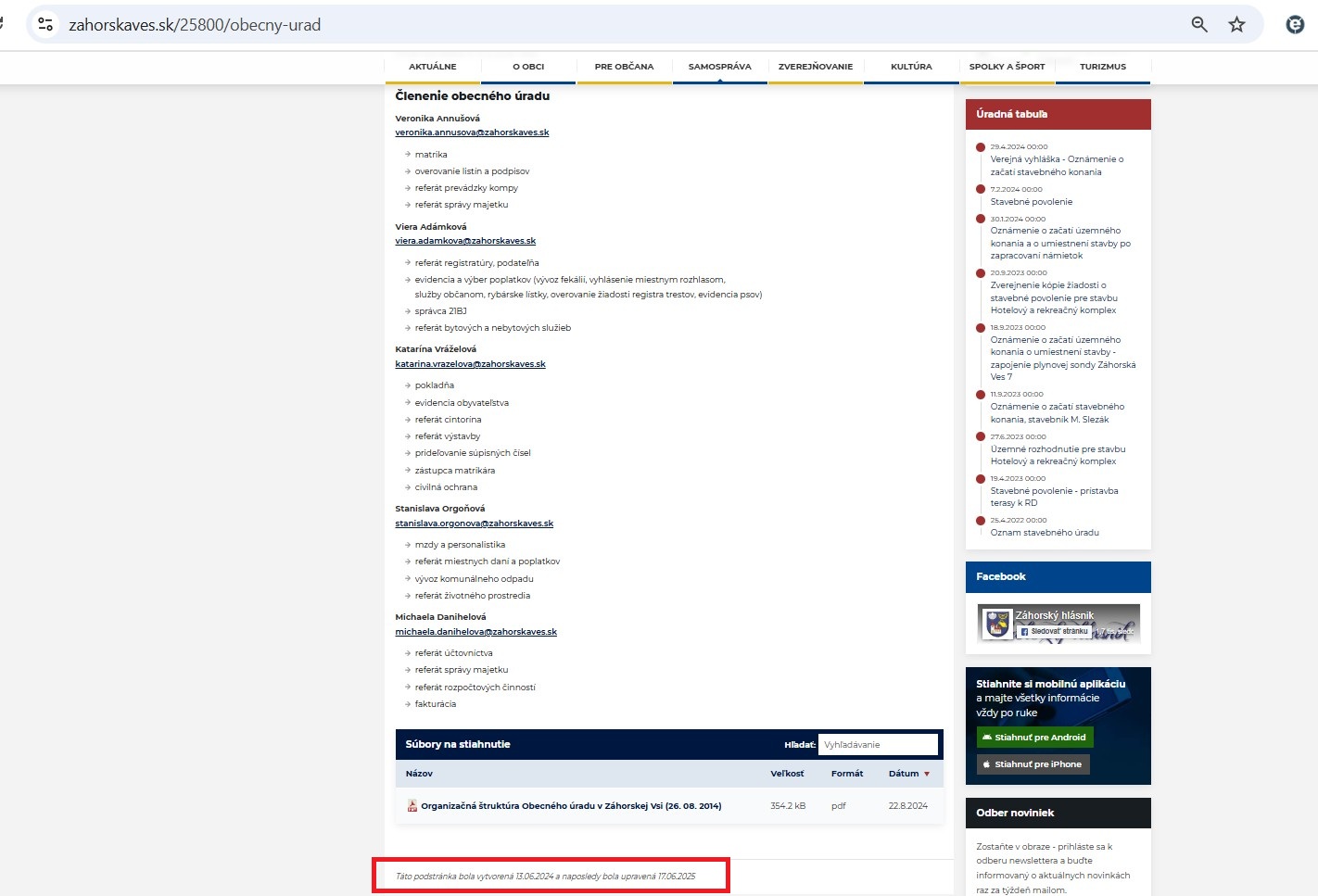Open katarina.vrazelova@zahorskaves.sk email link

(x=470, y=364)
